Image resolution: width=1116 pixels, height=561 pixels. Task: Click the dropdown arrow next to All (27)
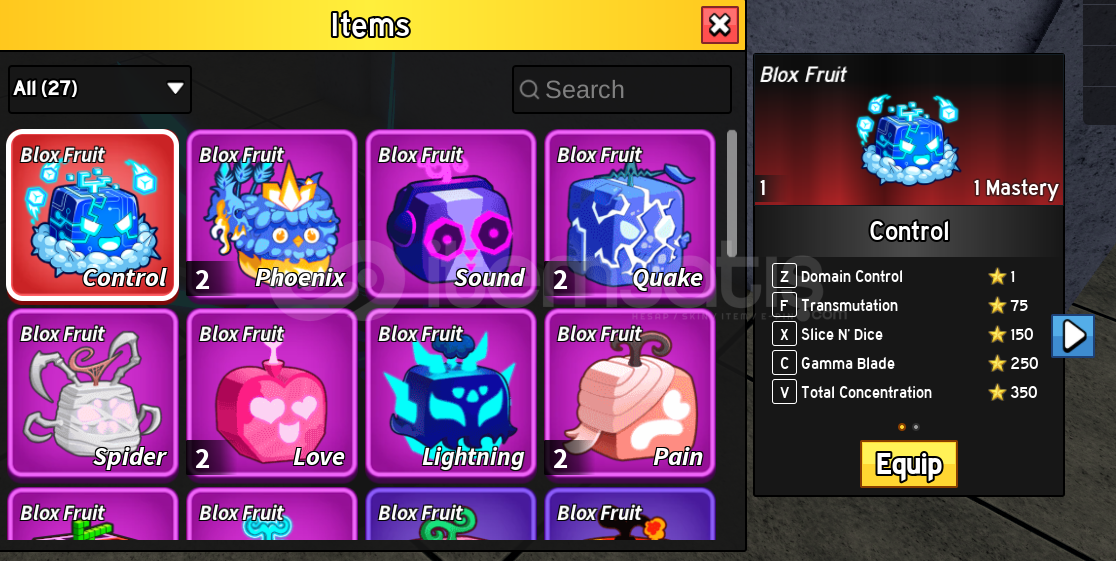point(175,88)
